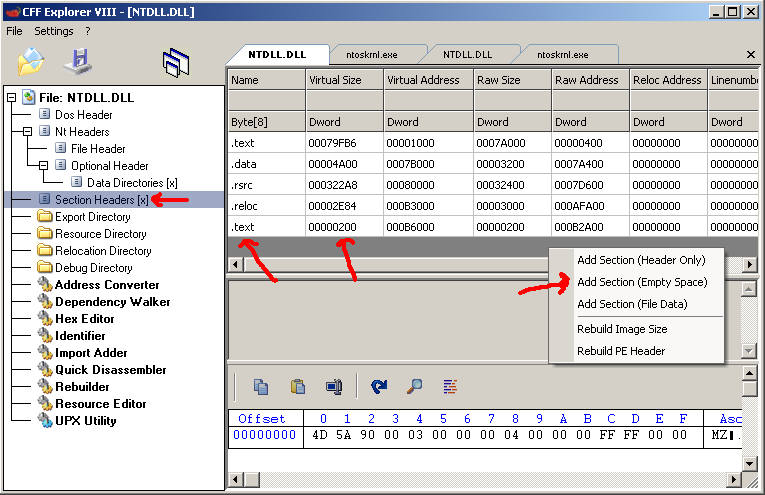Collapse the Optional Header tree node
765x495 pixels.
coord(43,166)
